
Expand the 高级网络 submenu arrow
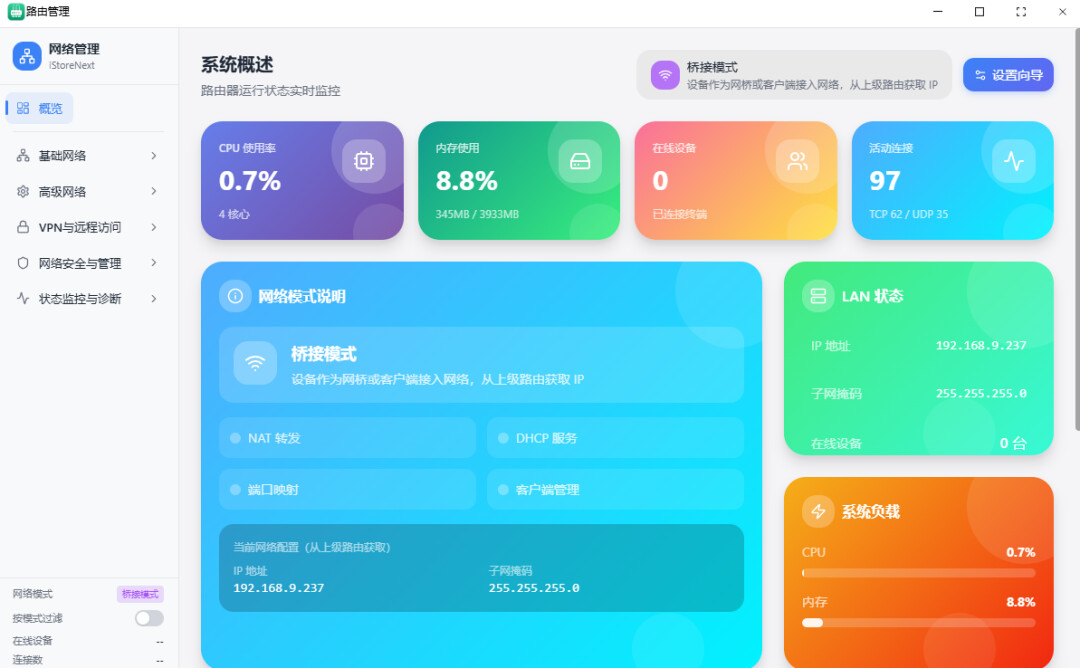pyautogui.click(x=153, y=192)
